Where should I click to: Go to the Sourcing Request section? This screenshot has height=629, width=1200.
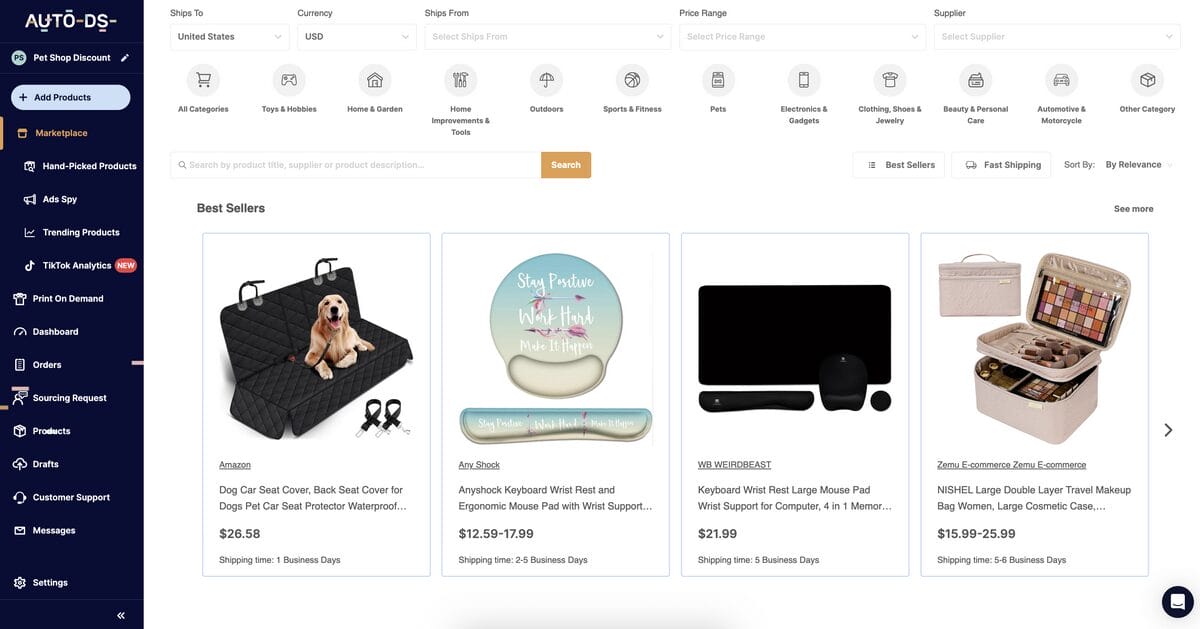(x=70, y=395)
